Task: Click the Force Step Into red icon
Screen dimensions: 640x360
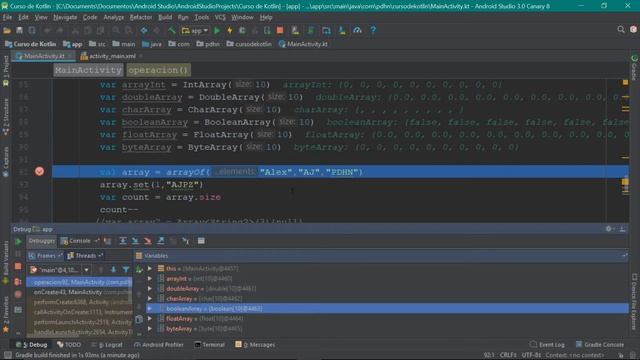Action: 148,241
